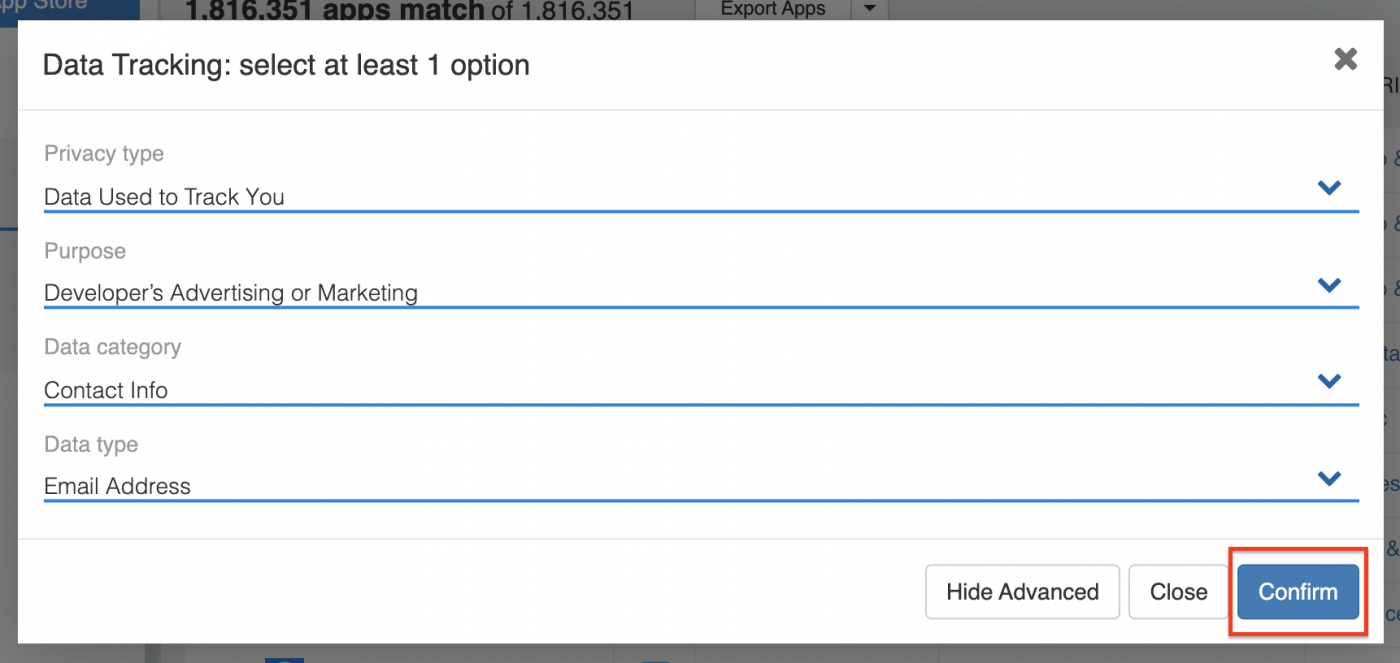Confirm the data tracking selection
The height and width of the screenshot is (663, 1400).
[1297, 592]
